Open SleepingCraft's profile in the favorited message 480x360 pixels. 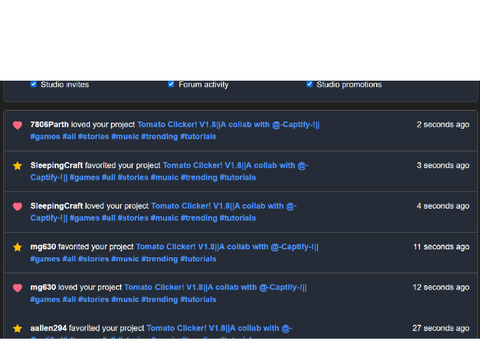pyautogui.click(x=57, y=165)
